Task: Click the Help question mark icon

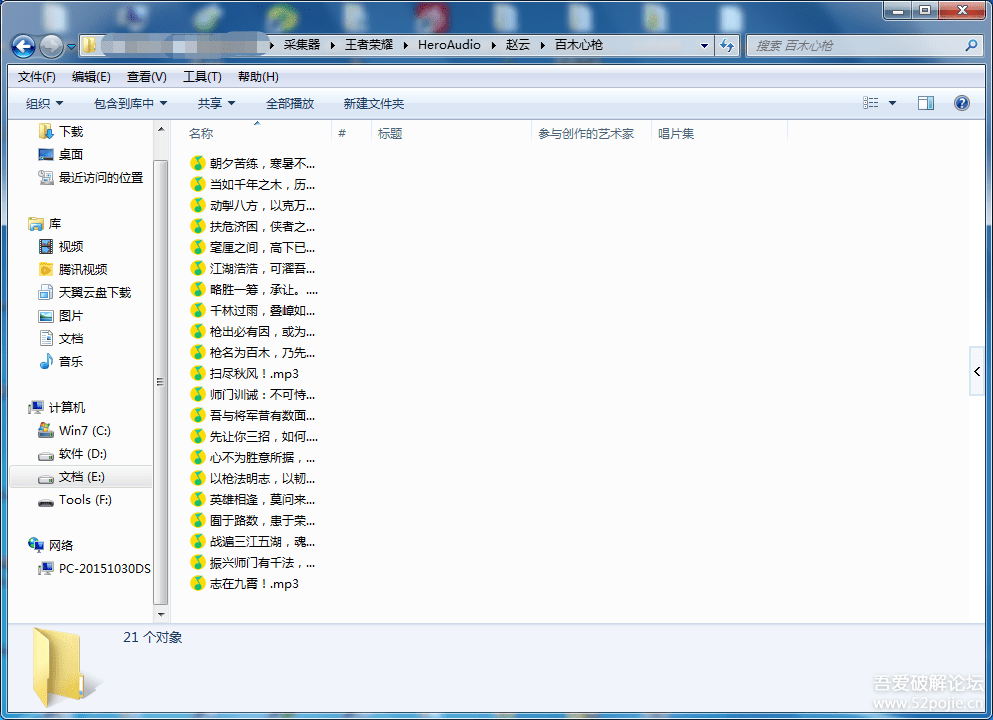Action: click(x=962, y=103)
